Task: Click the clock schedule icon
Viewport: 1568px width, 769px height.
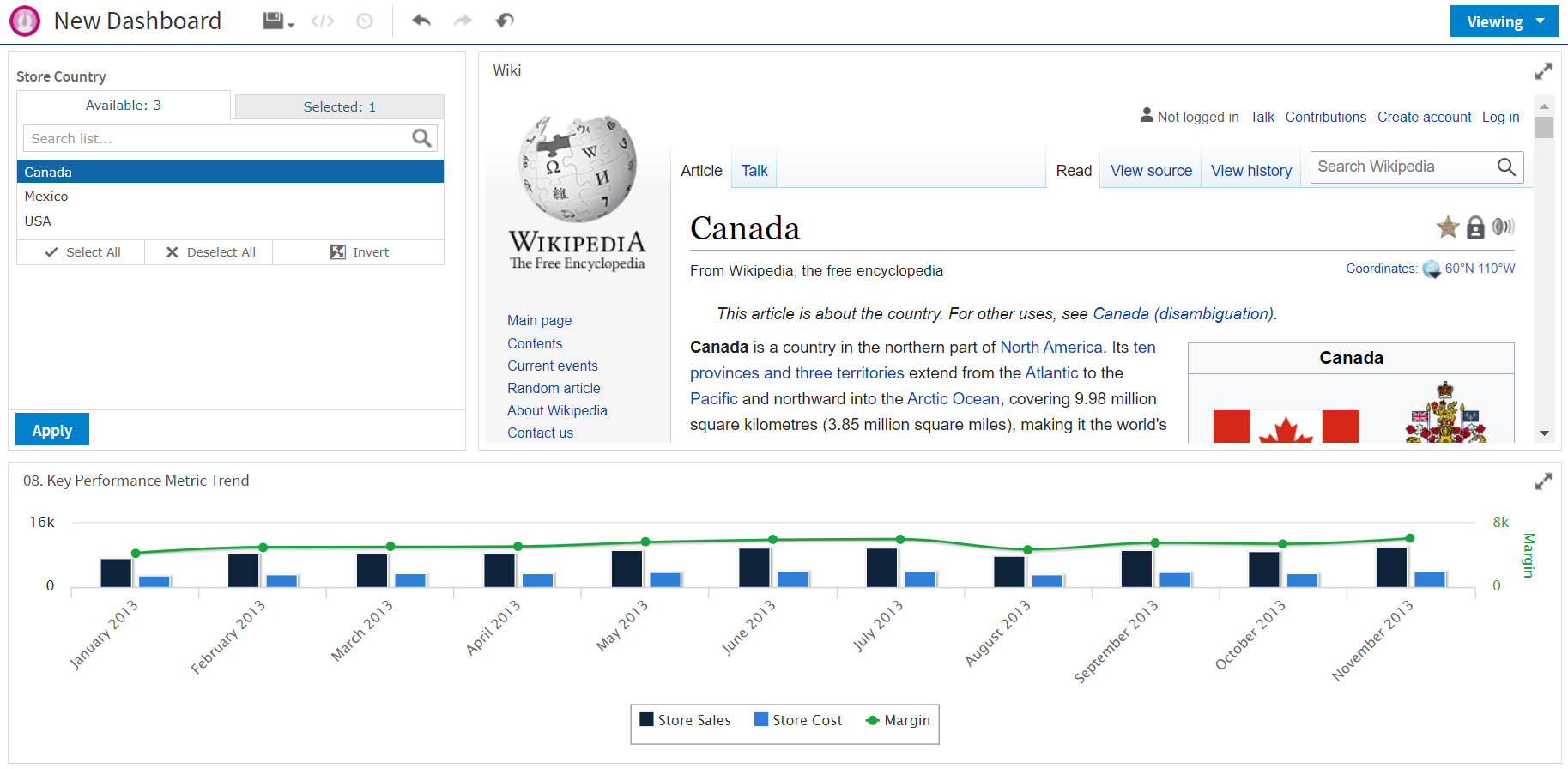Action: pos(365,21)
